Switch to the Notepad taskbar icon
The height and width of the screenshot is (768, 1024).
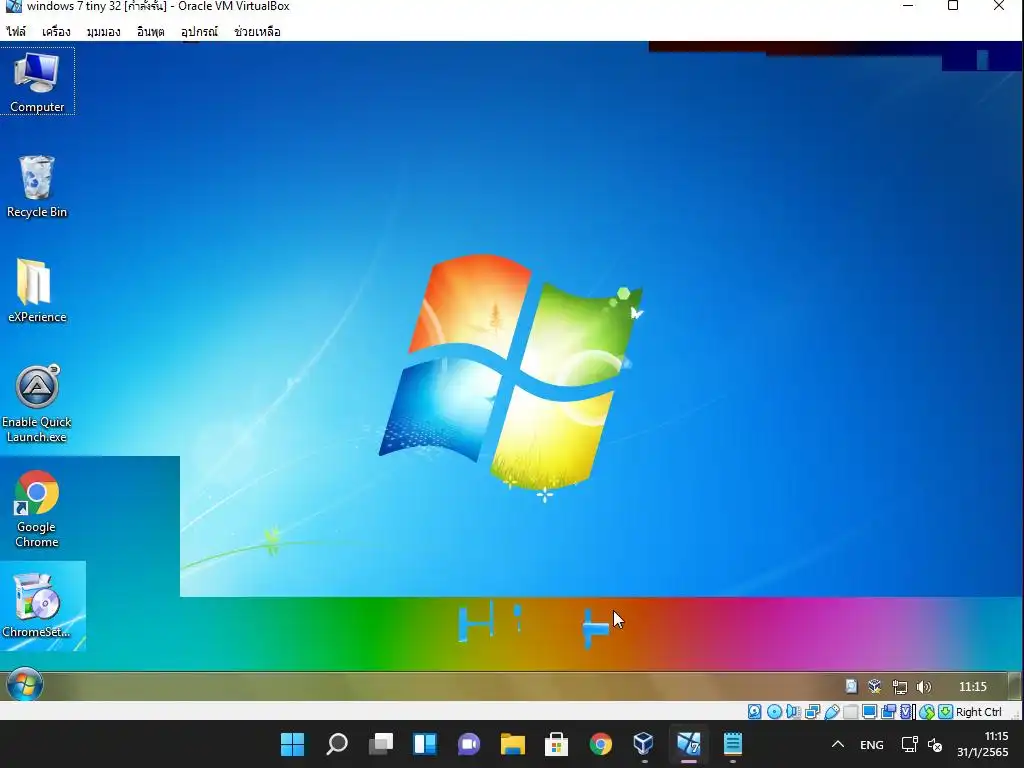[x=733, y=744]
